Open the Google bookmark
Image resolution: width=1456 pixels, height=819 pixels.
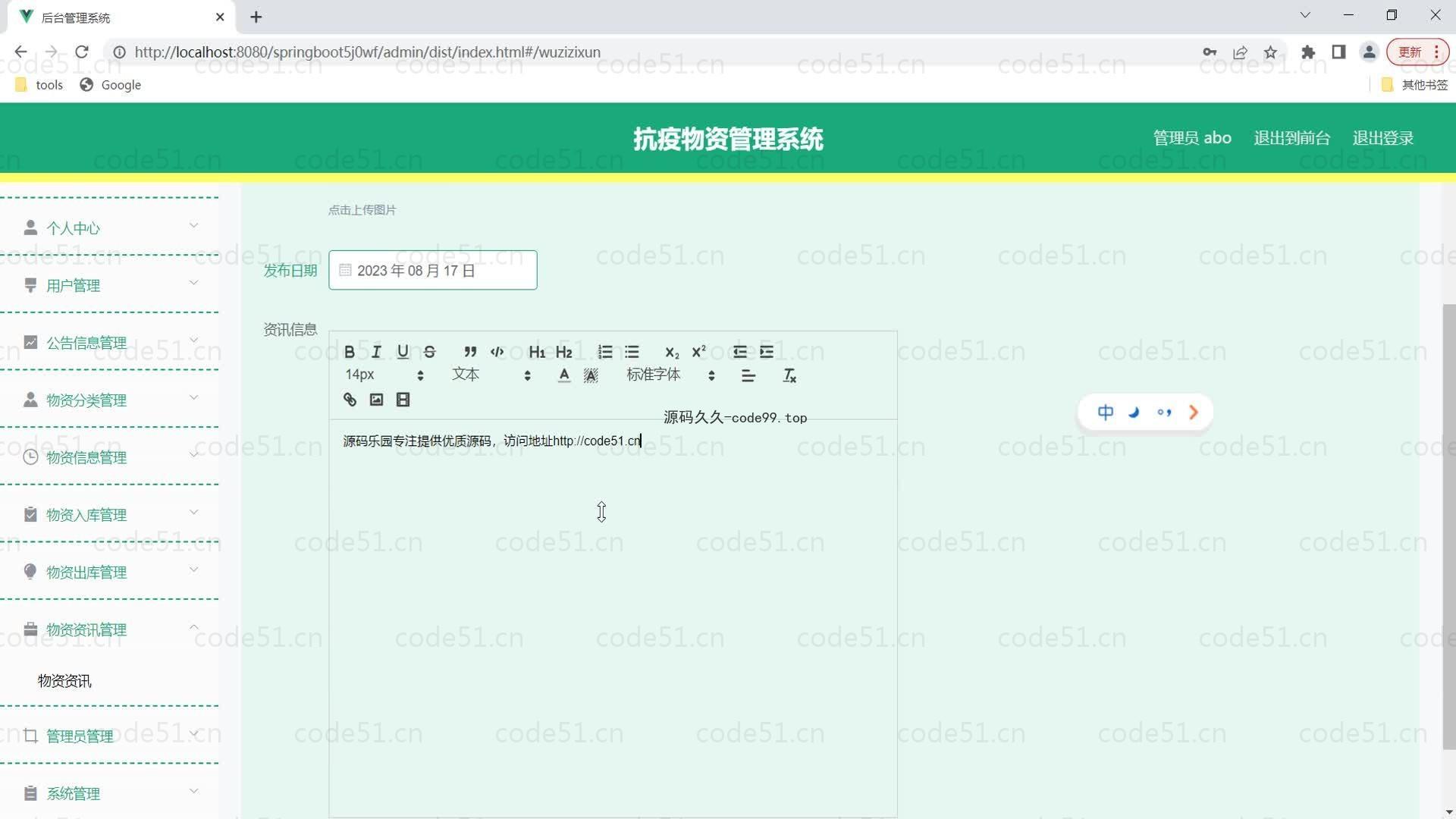click(x=111, y=85)
